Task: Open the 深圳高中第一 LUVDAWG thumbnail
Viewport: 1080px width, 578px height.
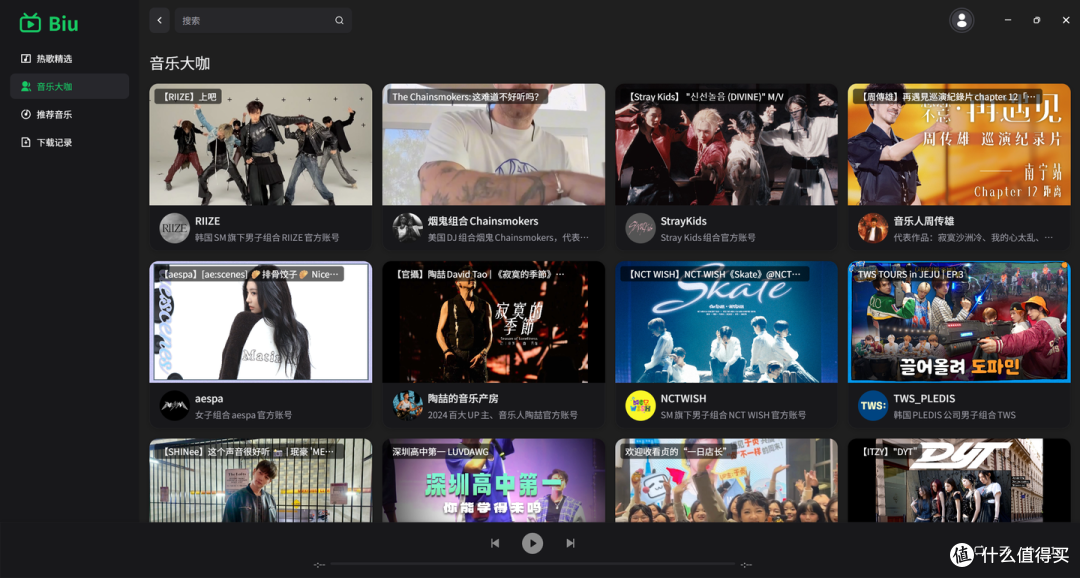Action: tap(493, 480)
